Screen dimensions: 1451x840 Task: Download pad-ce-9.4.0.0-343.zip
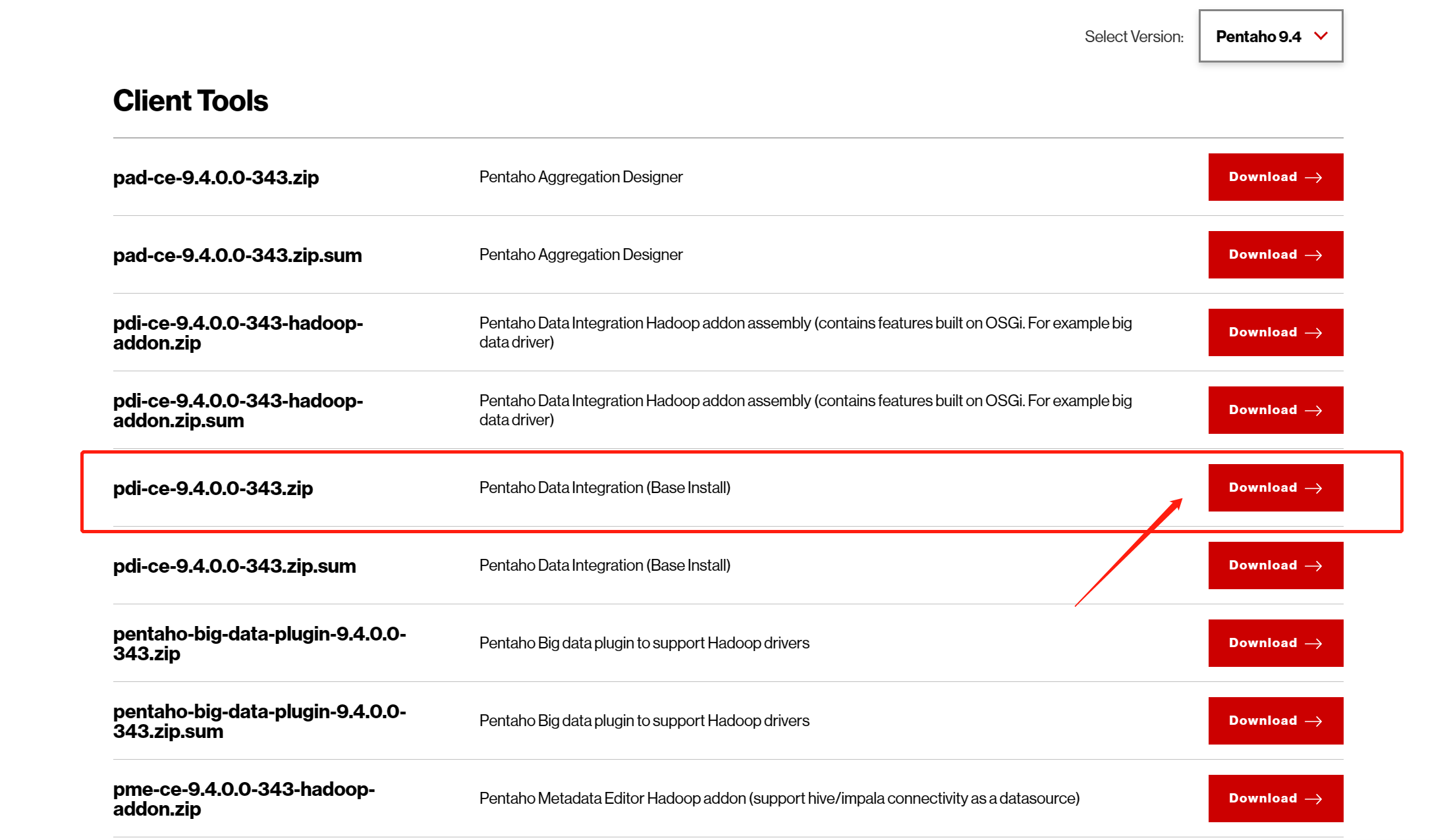point(1274,177)
